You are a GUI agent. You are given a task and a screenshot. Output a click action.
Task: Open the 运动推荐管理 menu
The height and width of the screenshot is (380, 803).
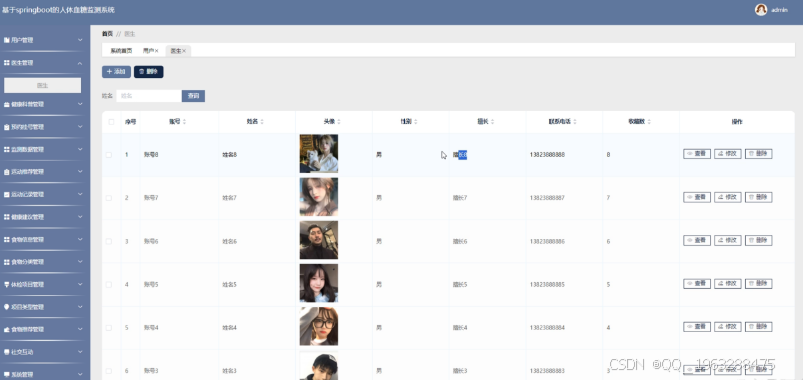[x=43, y=172]
